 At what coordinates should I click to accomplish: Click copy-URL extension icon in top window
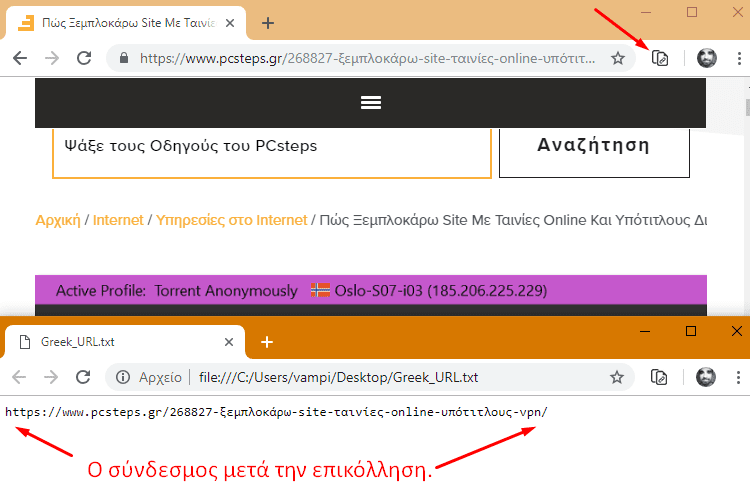(x=660, y=58)
